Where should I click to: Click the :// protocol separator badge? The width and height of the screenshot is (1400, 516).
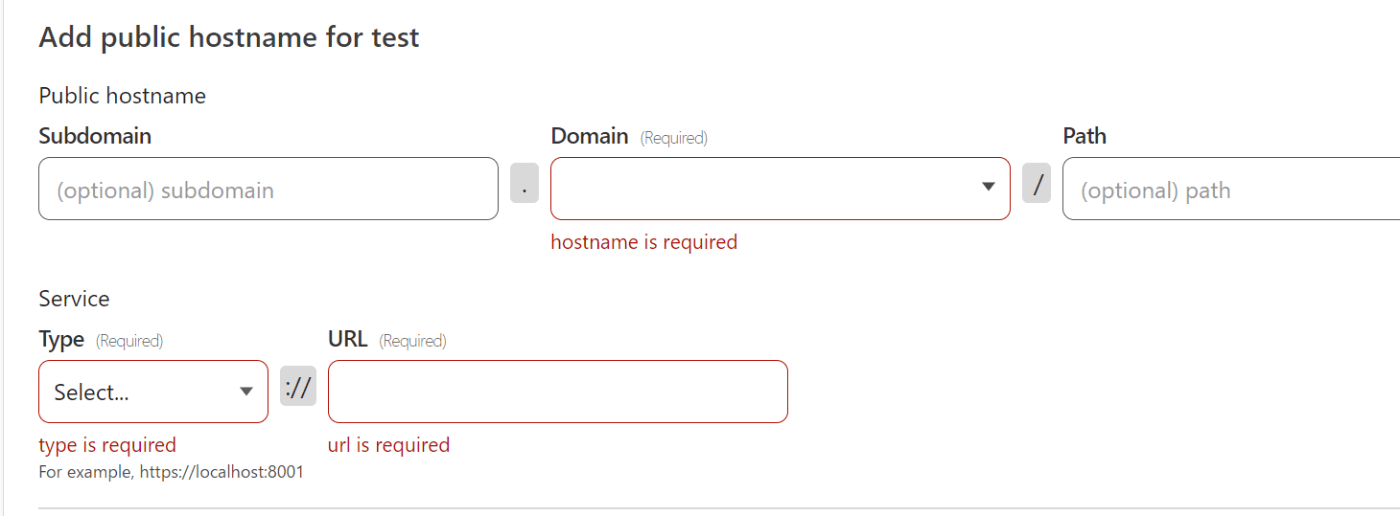tap(298, 387)
